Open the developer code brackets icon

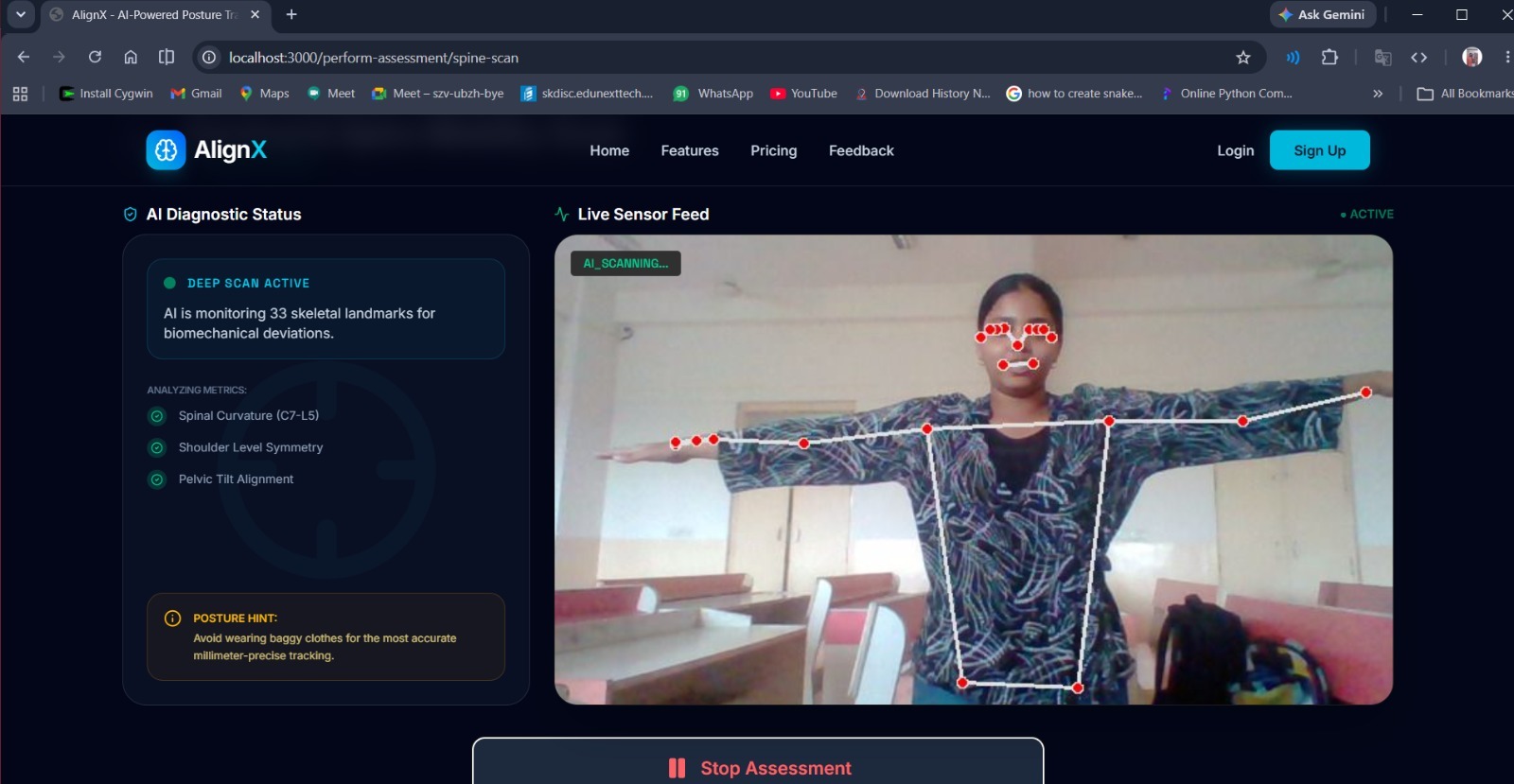tap(1418, 58)
